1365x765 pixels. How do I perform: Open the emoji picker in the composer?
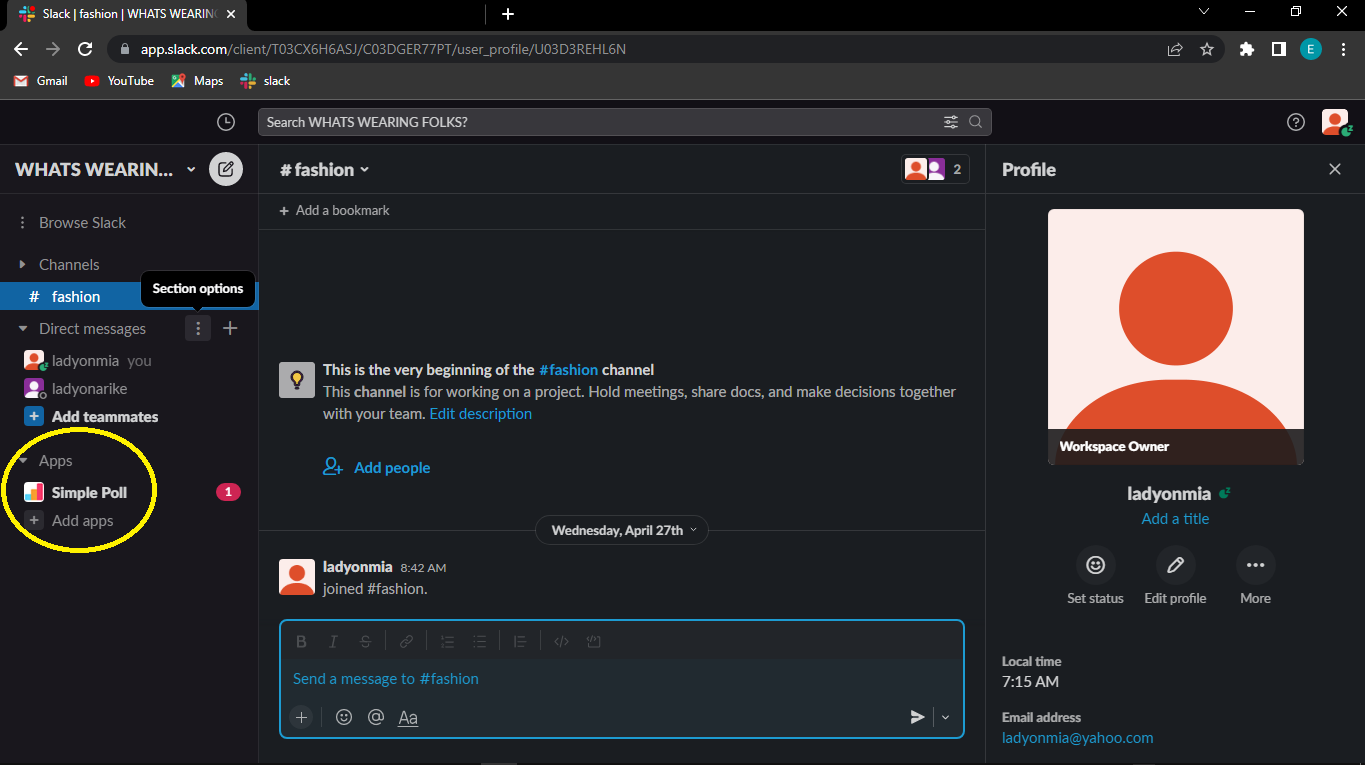pyautogui.click(x=344, y=717)
